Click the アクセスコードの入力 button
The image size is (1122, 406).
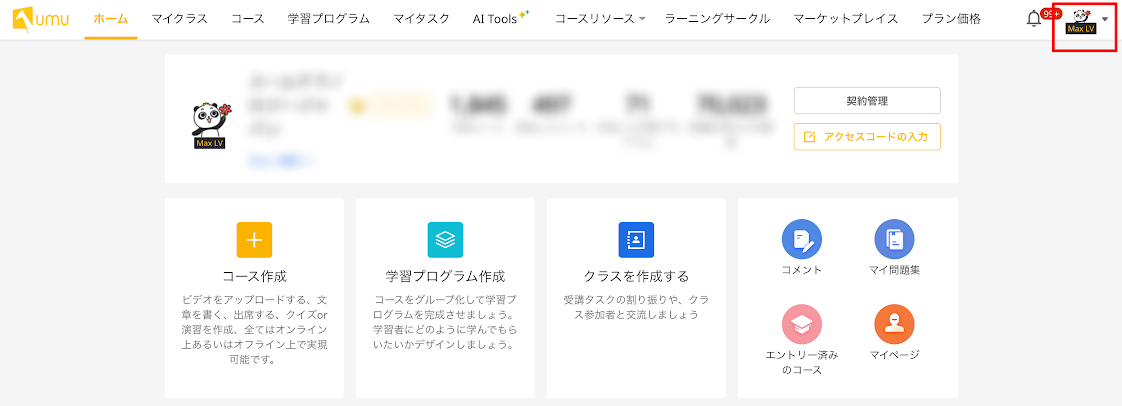(867, 137)
